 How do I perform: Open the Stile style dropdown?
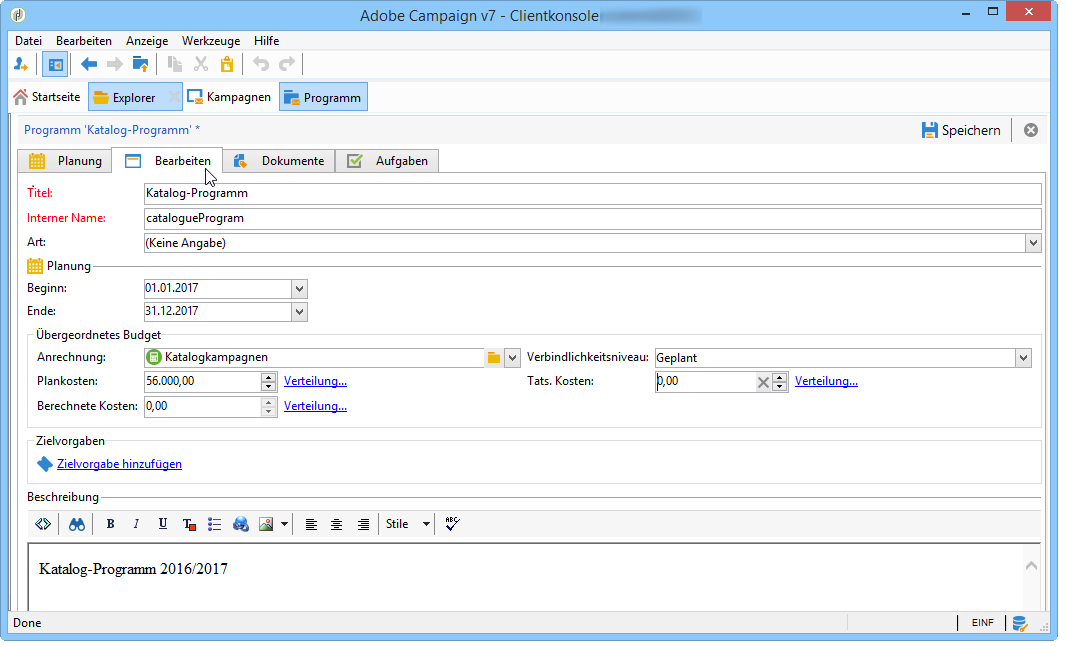[408, 525]
